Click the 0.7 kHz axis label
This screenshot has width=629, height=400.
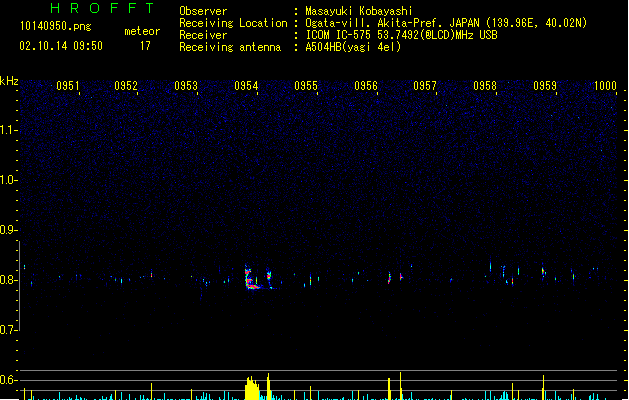point(8,330)
